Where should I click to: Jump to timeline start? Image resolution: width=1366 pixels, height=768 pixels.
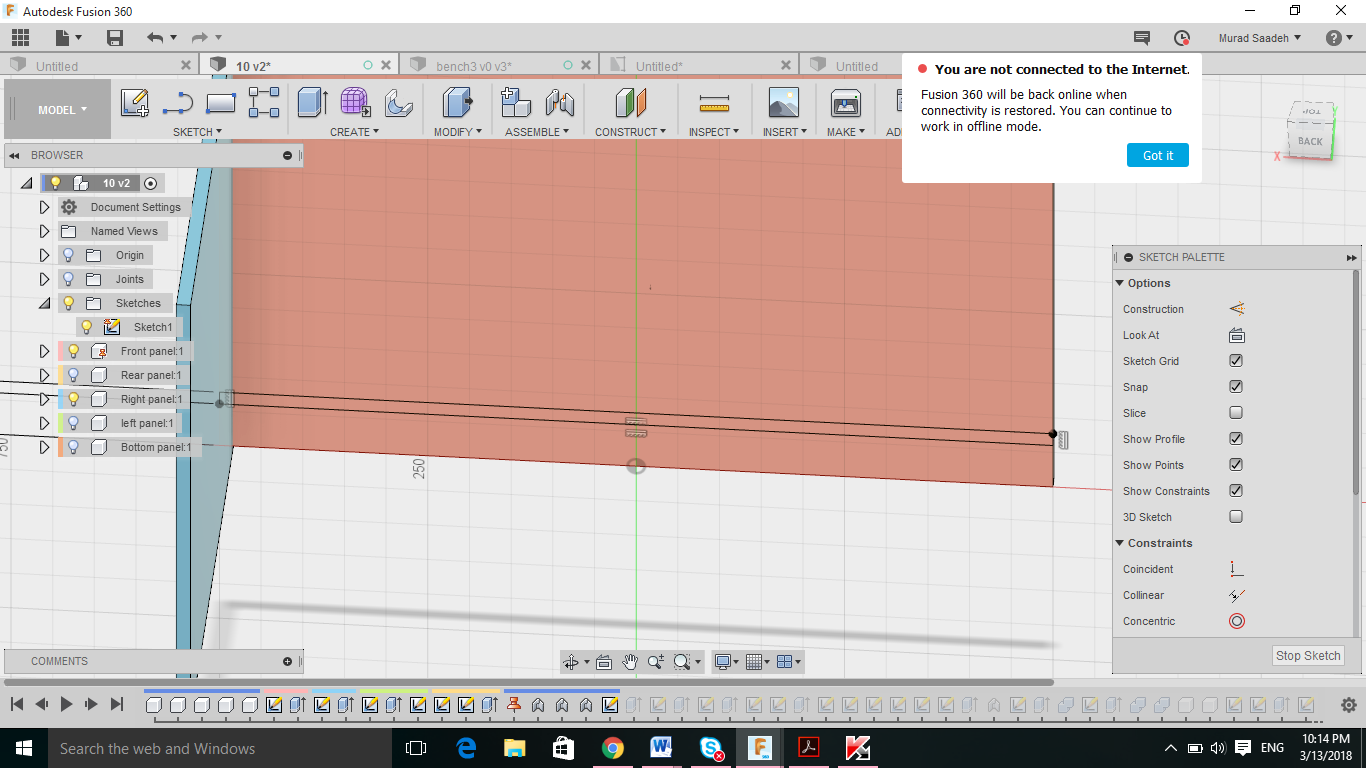[x=17, y=705]
